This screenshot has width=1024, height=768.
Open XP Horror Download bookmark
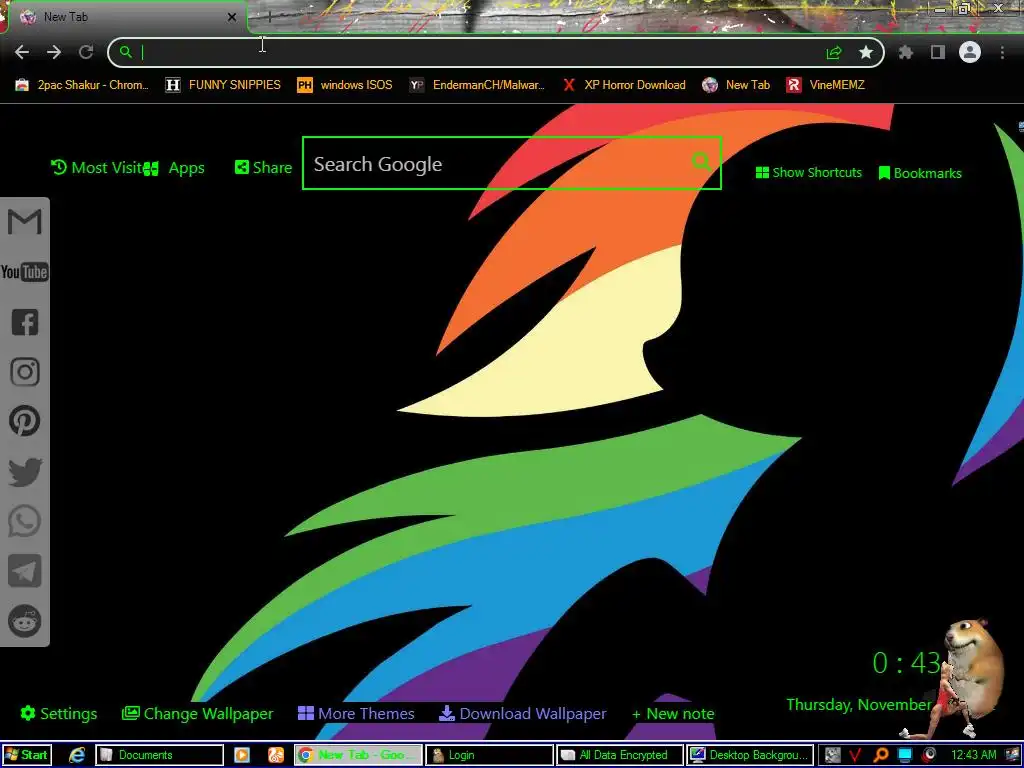point(625,85)
